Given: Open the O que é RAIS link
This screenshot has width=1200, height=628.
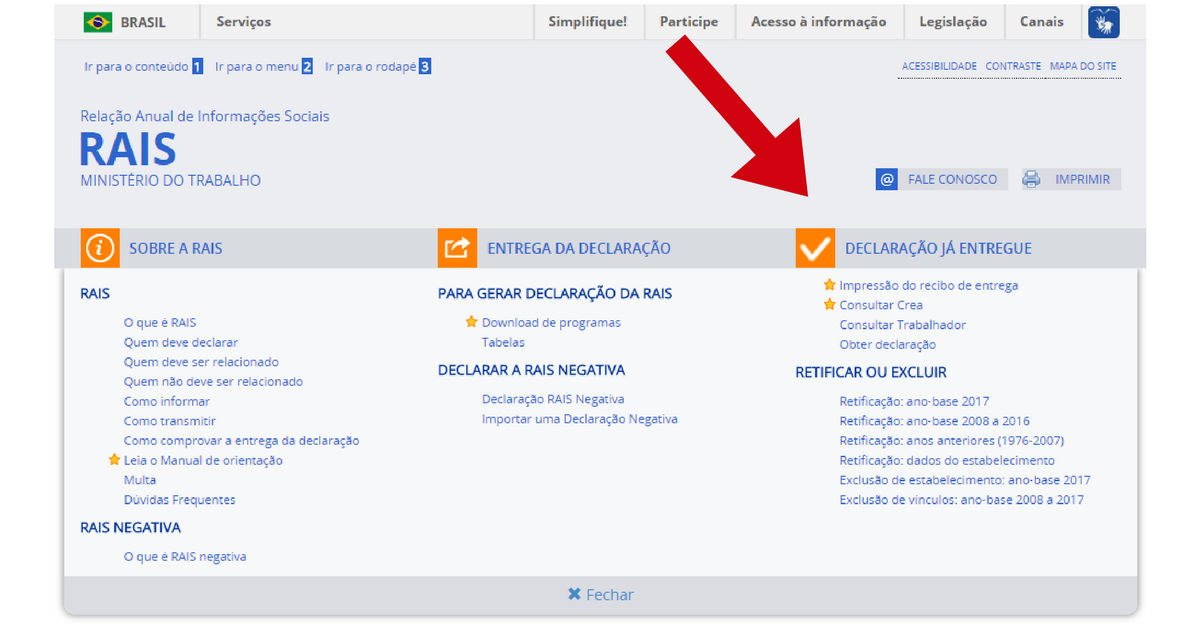Looking at the screenshot, I should [160, 322].
